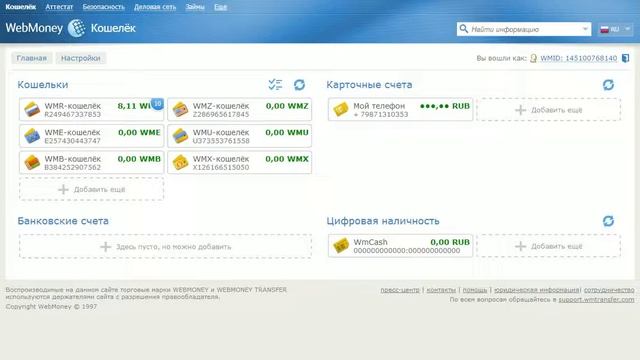Open the Деловая сеть menu item
Viewport: 640px width, 360px height.
tap(155, 7)
